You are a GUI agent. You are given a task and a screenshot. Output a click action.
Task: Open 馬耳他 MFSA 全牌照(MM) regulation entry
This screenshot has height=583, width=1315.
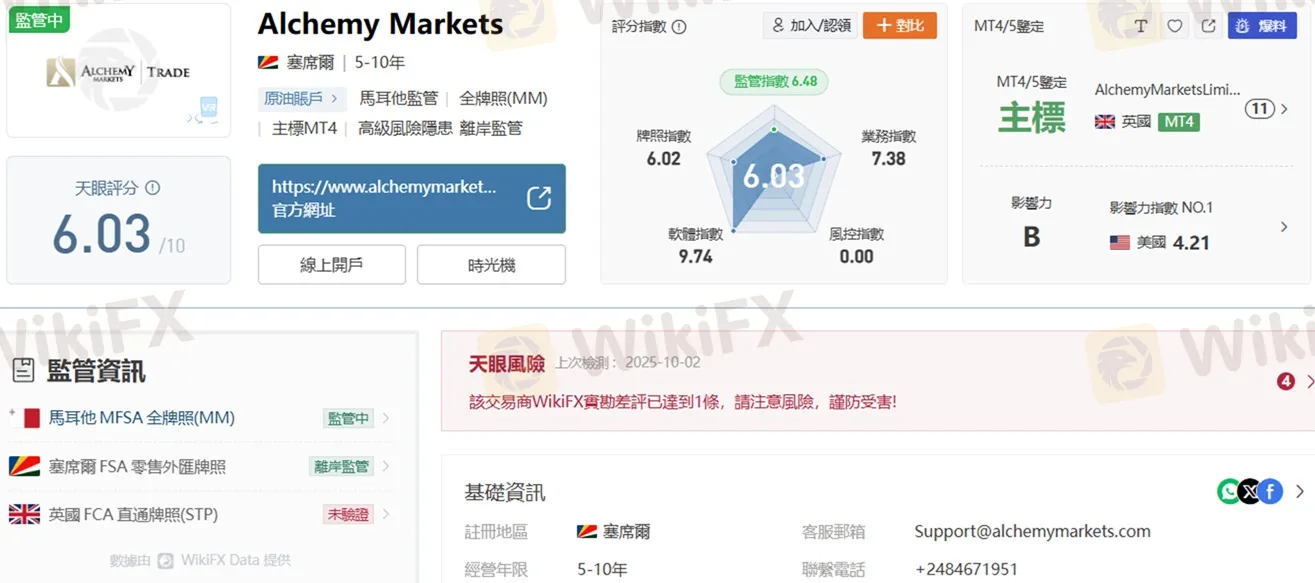pos(200,418)
